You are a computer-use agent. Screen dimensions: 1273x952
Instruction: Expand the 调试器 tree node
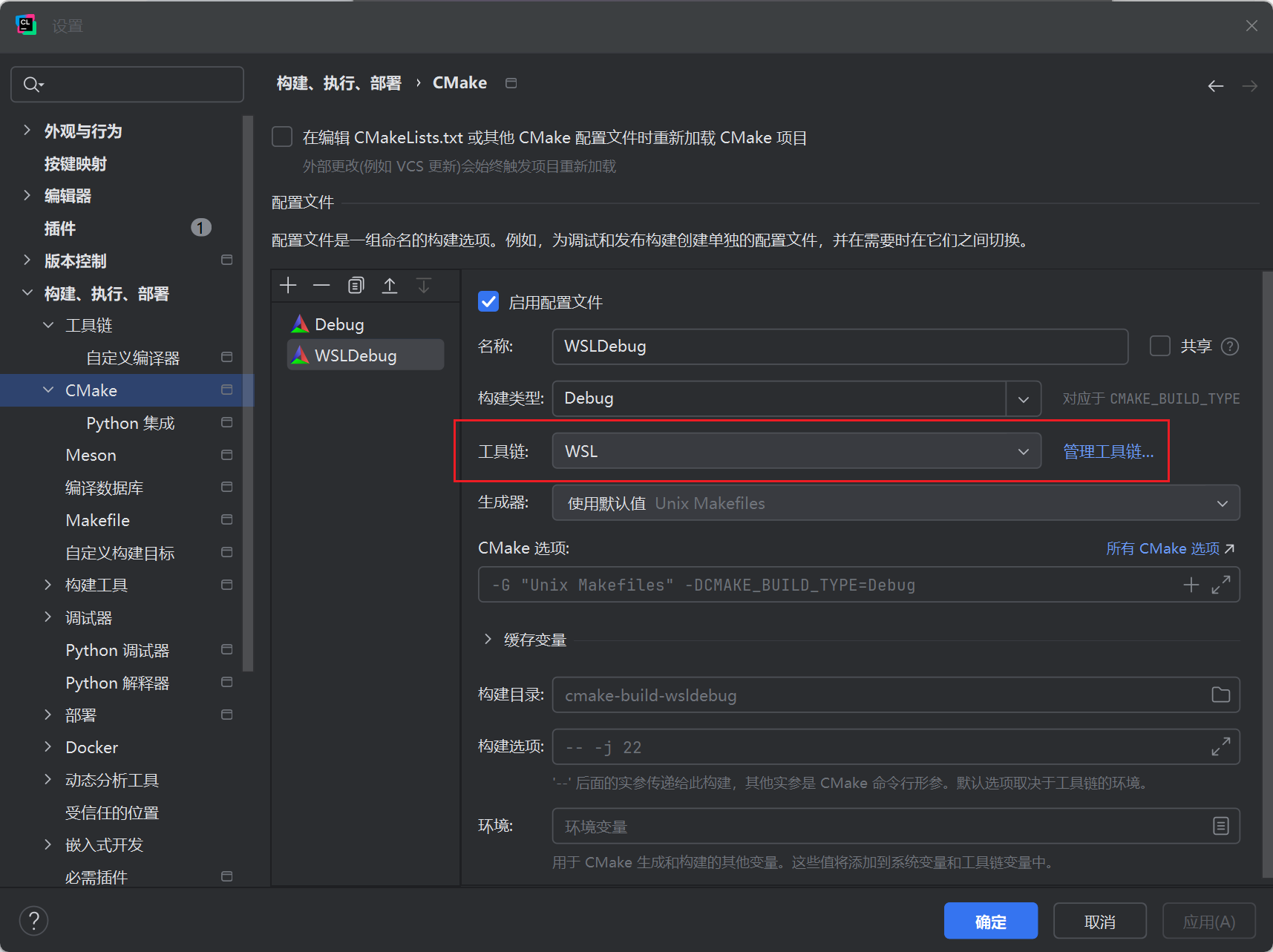48,617
